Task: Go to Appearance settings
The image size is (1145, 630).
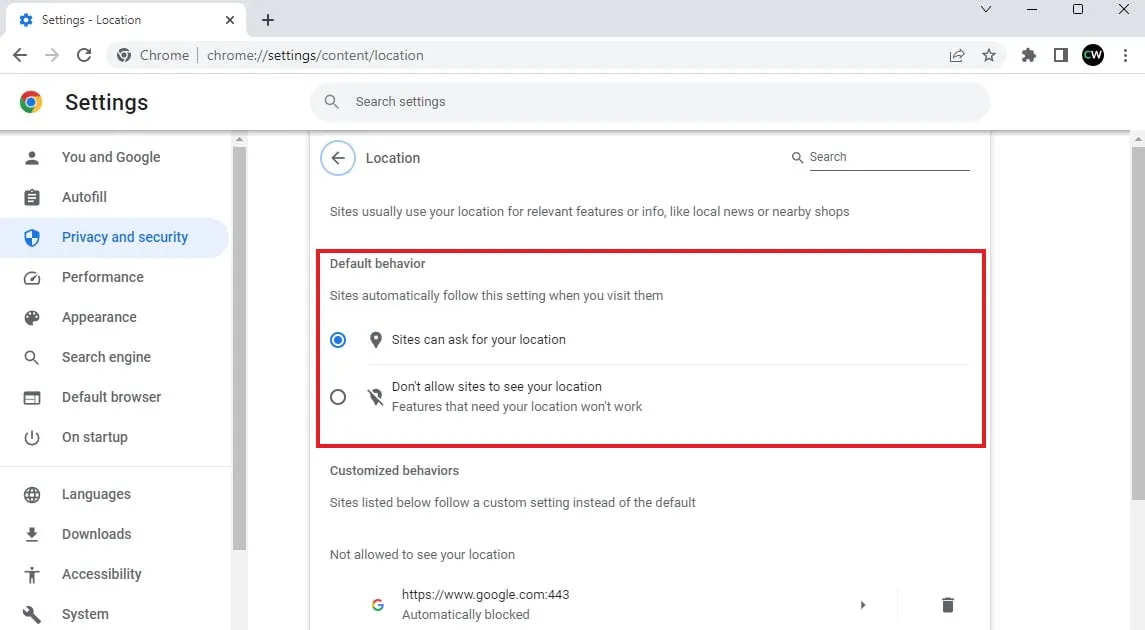Action: (x=99, y=317)
